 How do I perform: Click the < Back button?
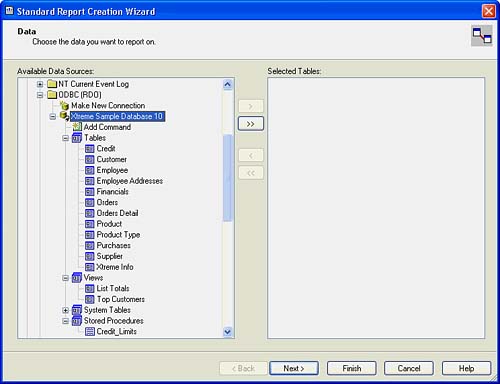[243, 368]
